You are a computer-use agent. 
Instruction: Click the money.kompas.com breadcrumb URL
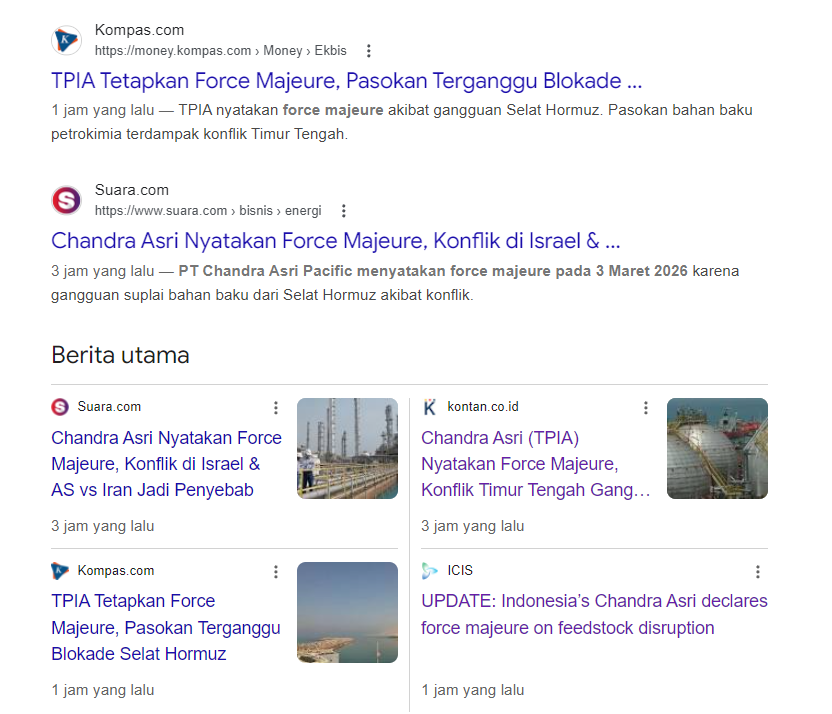[221, 51]
